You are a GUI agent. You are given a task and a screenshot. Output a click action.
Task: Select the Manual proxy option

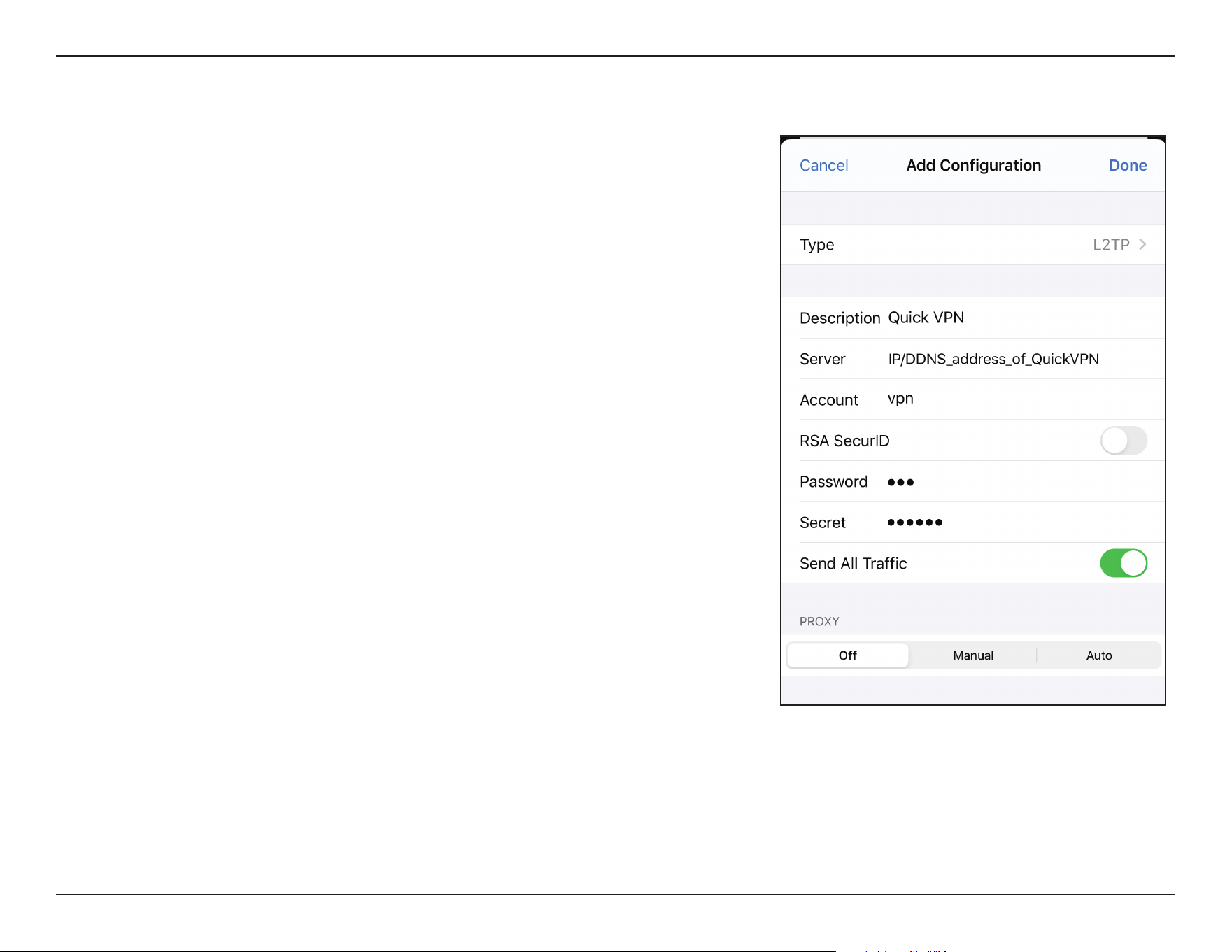pyautogui.click(x=973, y=655)
